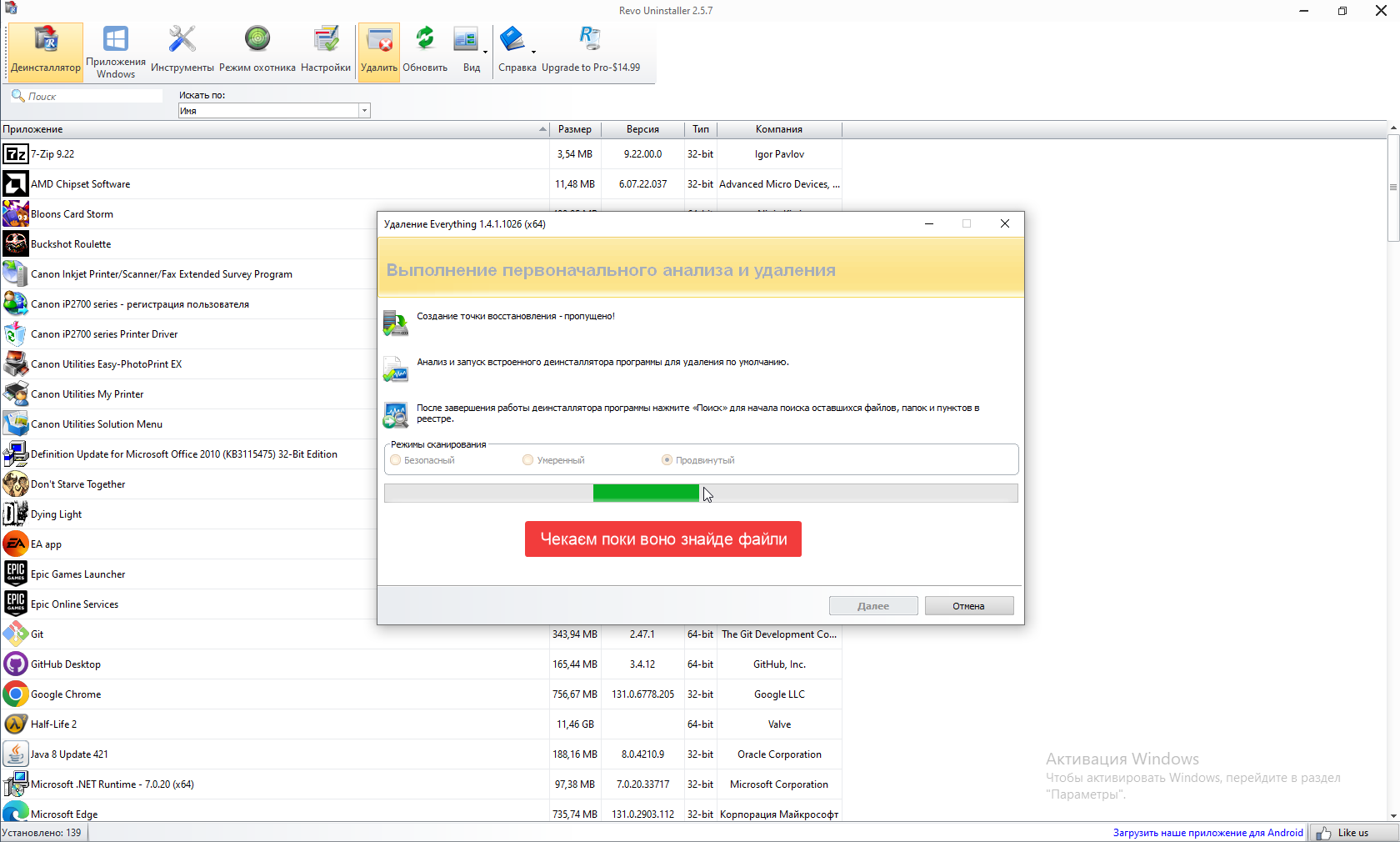Viewport: 1400px width, 842px height.
Task: Select Git application icon
Action: pyautogui.click(x=15, y=634)
